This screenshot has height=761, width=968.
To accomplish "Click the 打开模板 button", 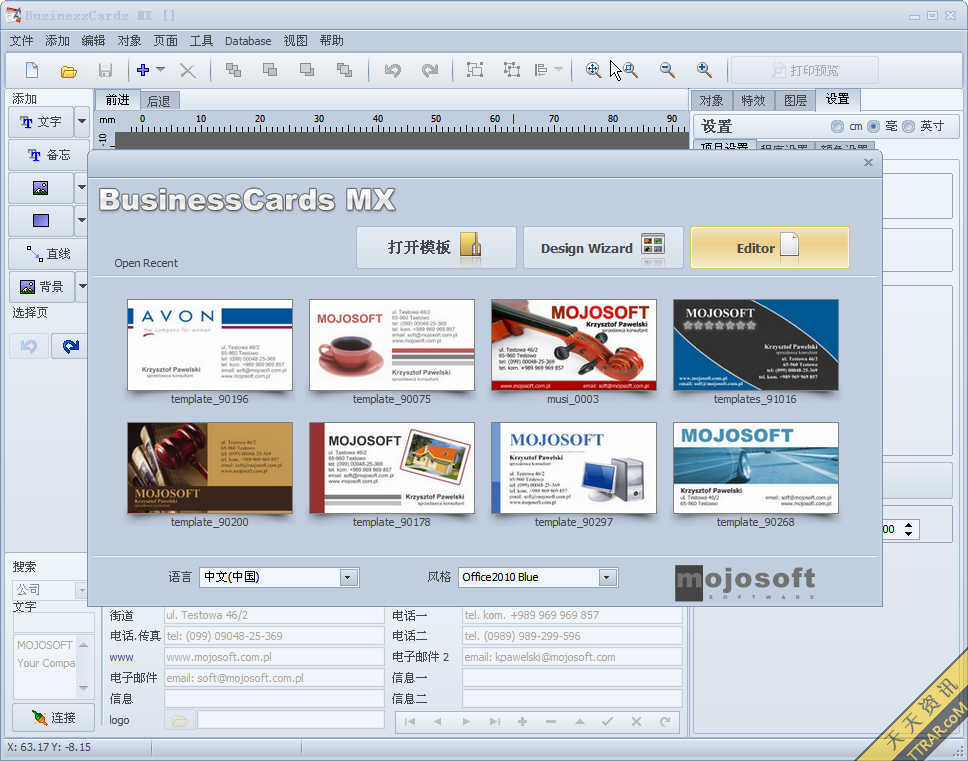I will pyautogui.click(x=436, y=247).
